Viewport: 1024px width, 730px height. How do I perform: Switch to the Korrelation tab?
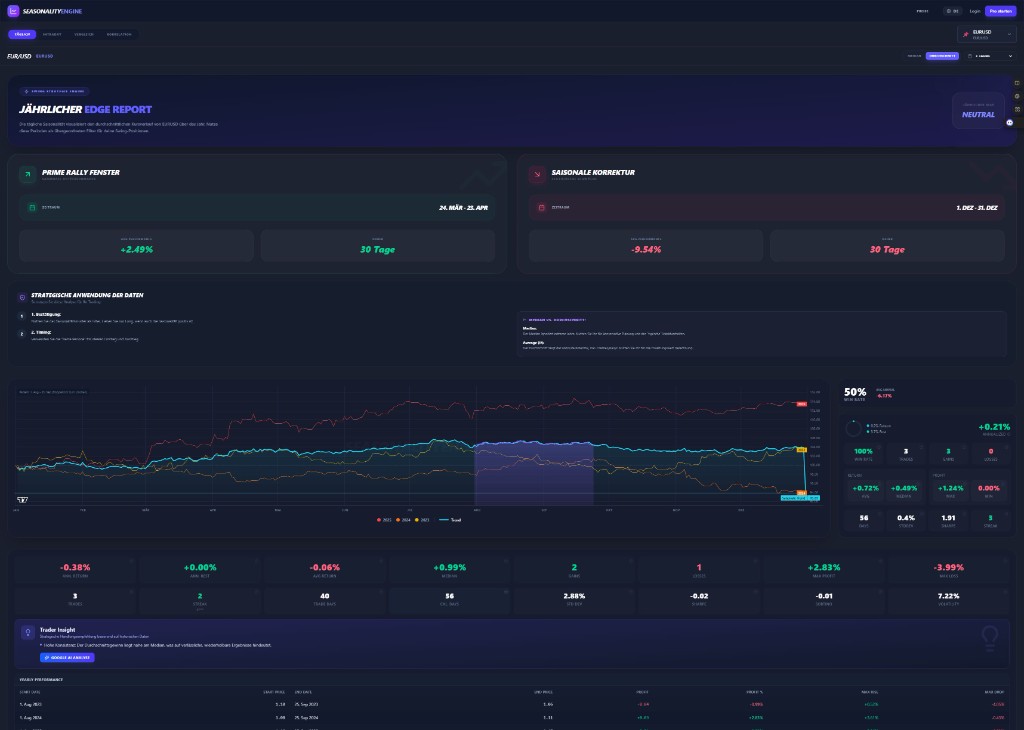[x=119, y=34]
